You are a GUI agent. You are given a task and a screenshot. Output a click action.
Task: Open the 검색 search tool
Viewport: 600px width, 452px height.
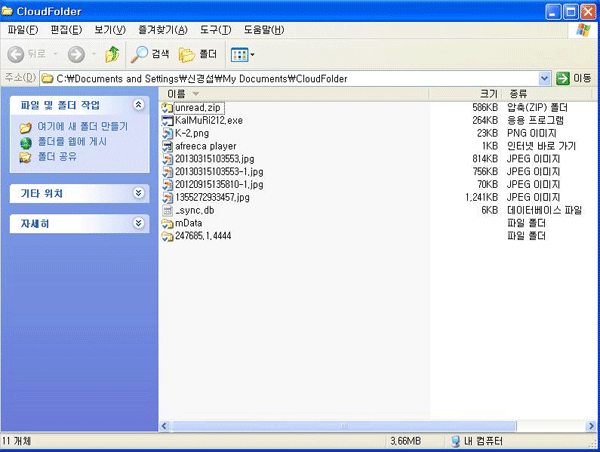click(x=150, y=54)
